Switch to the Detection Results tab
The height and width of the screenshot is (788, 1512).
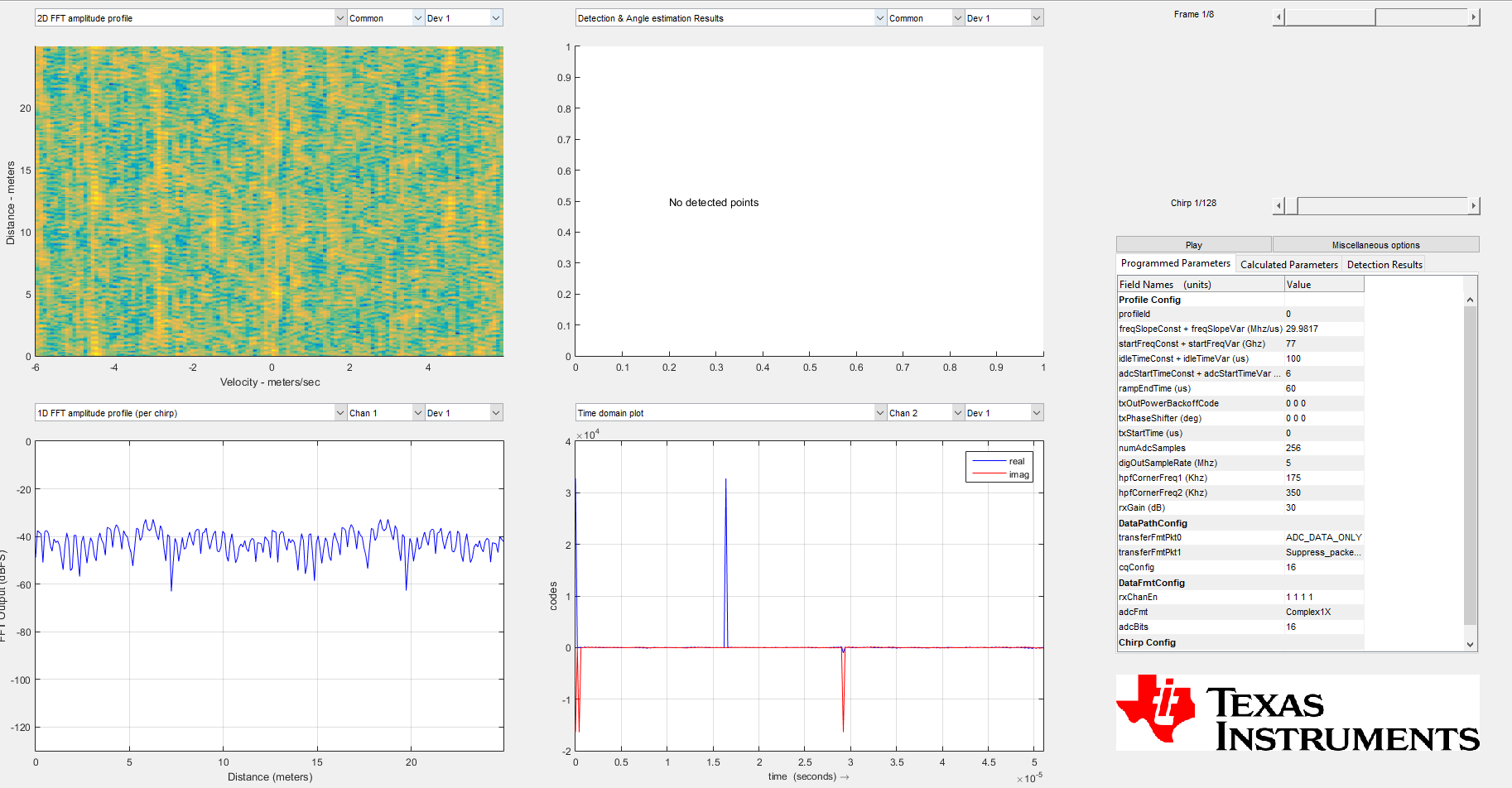coord(1384,264)
